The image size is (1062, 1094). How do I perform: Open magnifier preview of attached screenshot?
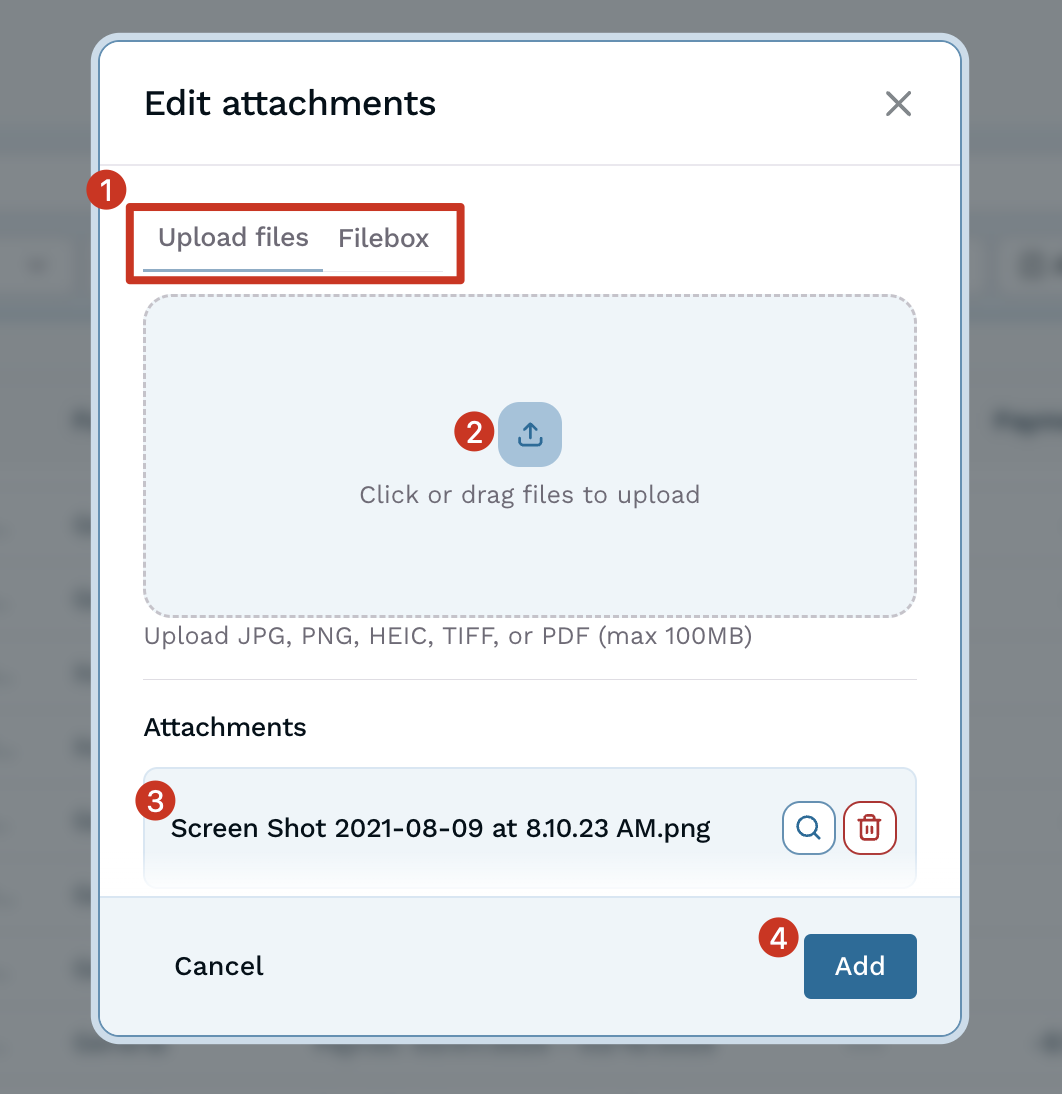(808, 828)
